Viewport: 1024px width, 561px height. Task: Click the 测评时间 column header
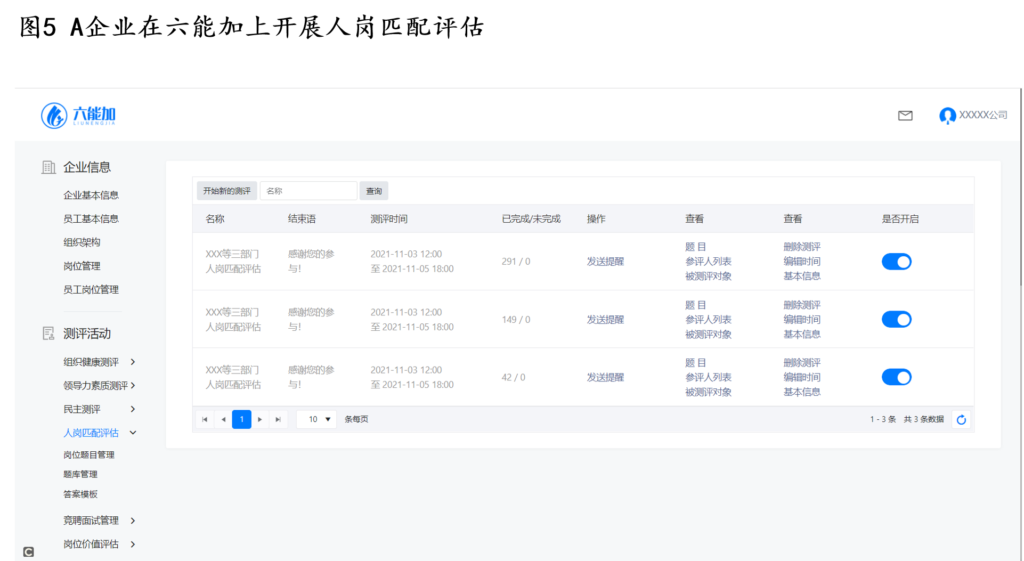pos(389,219)
